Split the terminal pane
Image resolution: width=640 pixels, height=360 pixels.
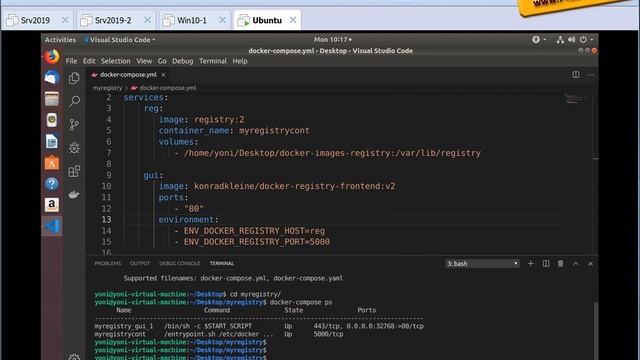pos(546,264)
